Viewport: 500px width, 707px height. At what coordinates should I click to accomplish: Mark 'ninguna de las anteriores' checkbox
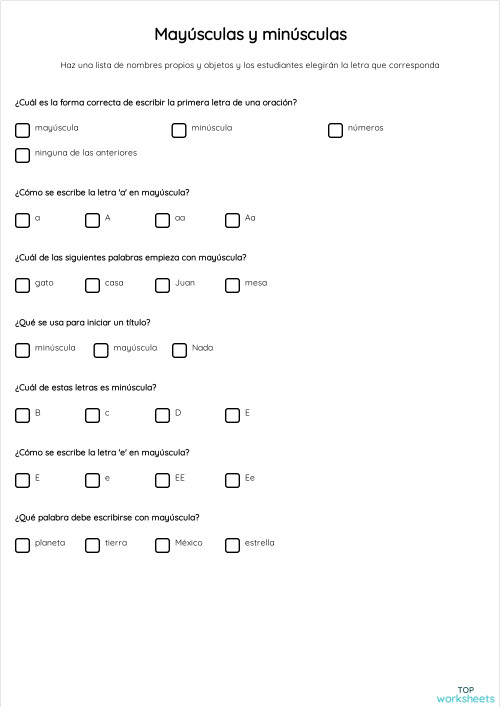coord(22,156)
